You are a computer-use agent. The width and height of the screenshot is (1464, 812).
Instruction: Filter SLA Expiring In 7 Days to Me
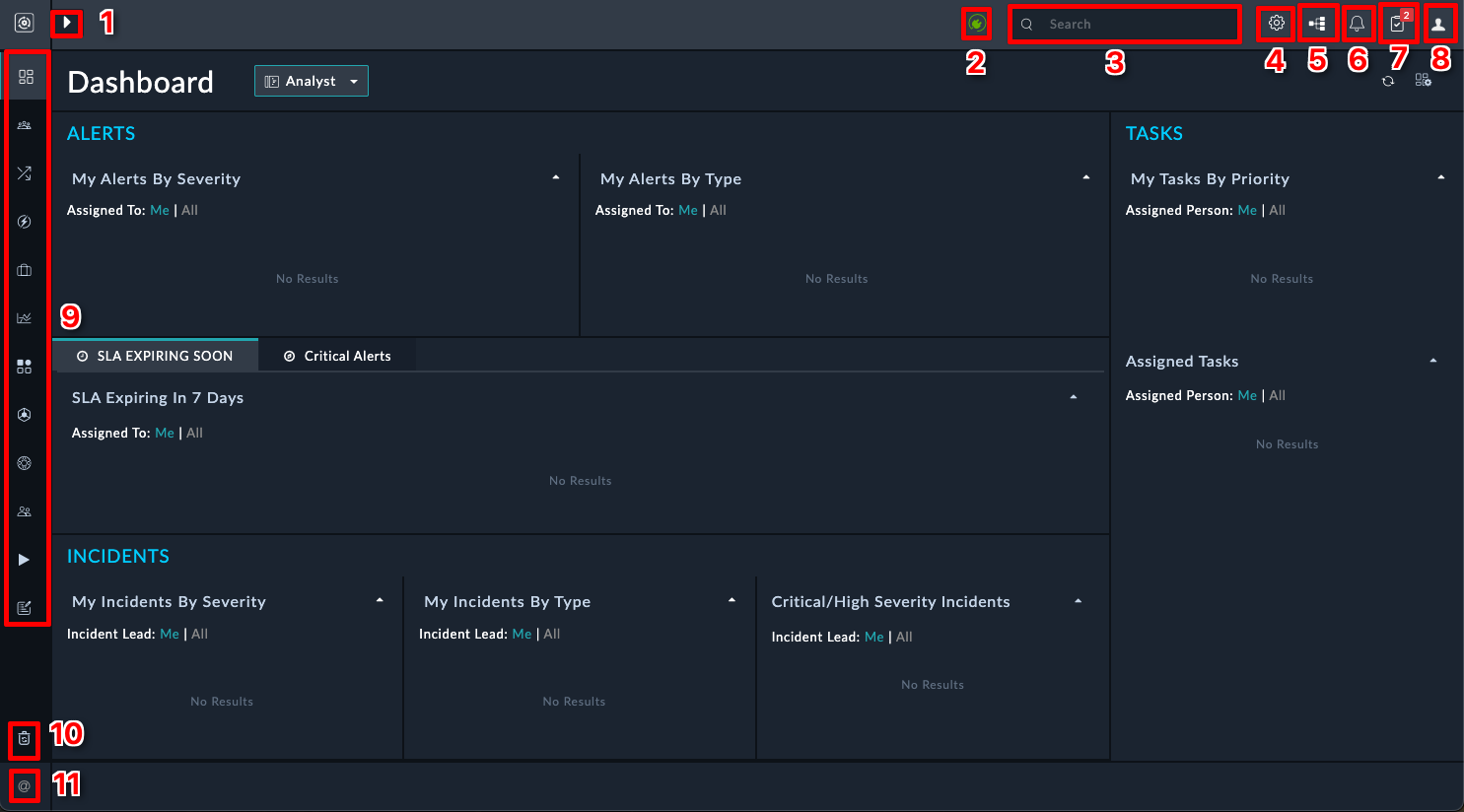(x=165, y=433)
